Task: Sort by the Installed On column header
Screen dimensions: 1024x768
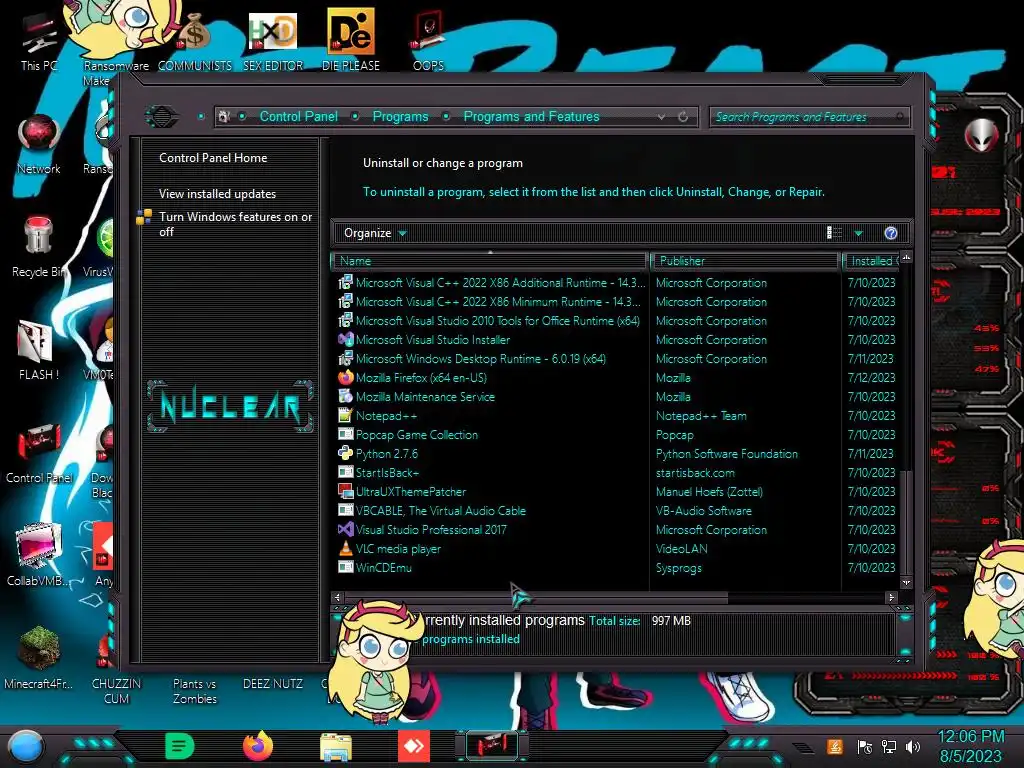Action: click(x=871, y=261)
